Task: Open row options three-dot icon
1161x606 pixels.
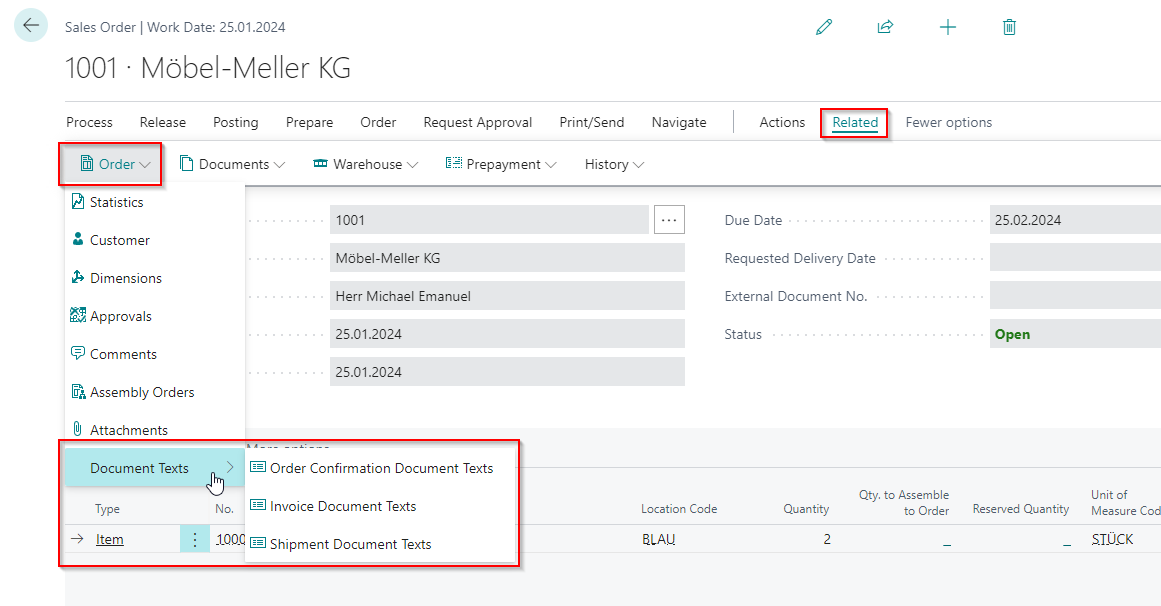Action: pos(194,539)
